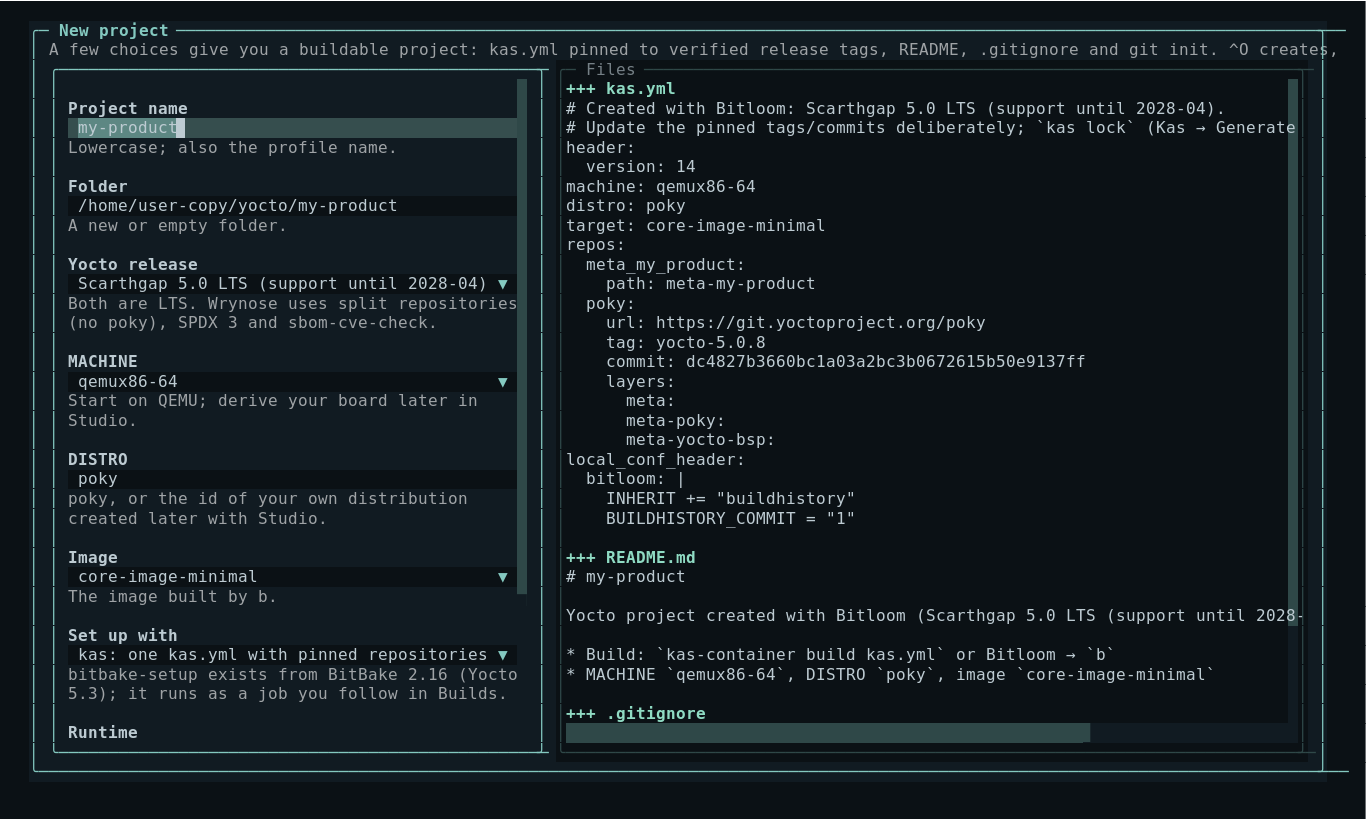
Task: Click the 'Files' panel title
Action: tap(611, 70)
